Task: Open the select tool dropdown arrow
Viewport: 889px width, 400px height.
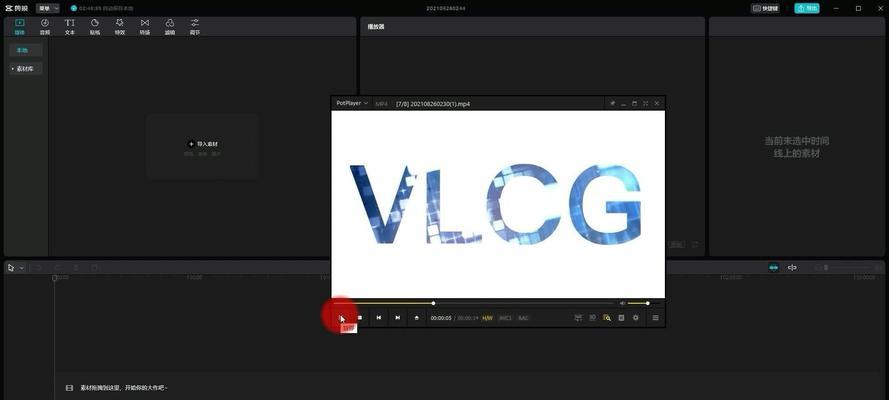Action: 22,268
